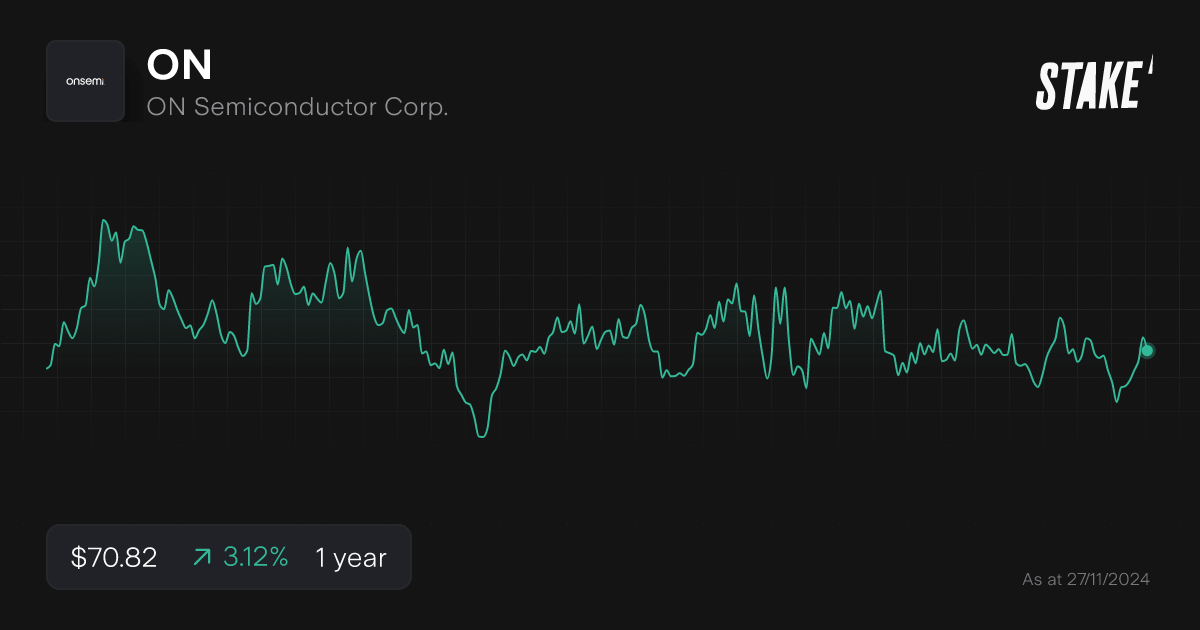Select the dark rounded logo container
1200x630 pixels.
pos(86,81)
